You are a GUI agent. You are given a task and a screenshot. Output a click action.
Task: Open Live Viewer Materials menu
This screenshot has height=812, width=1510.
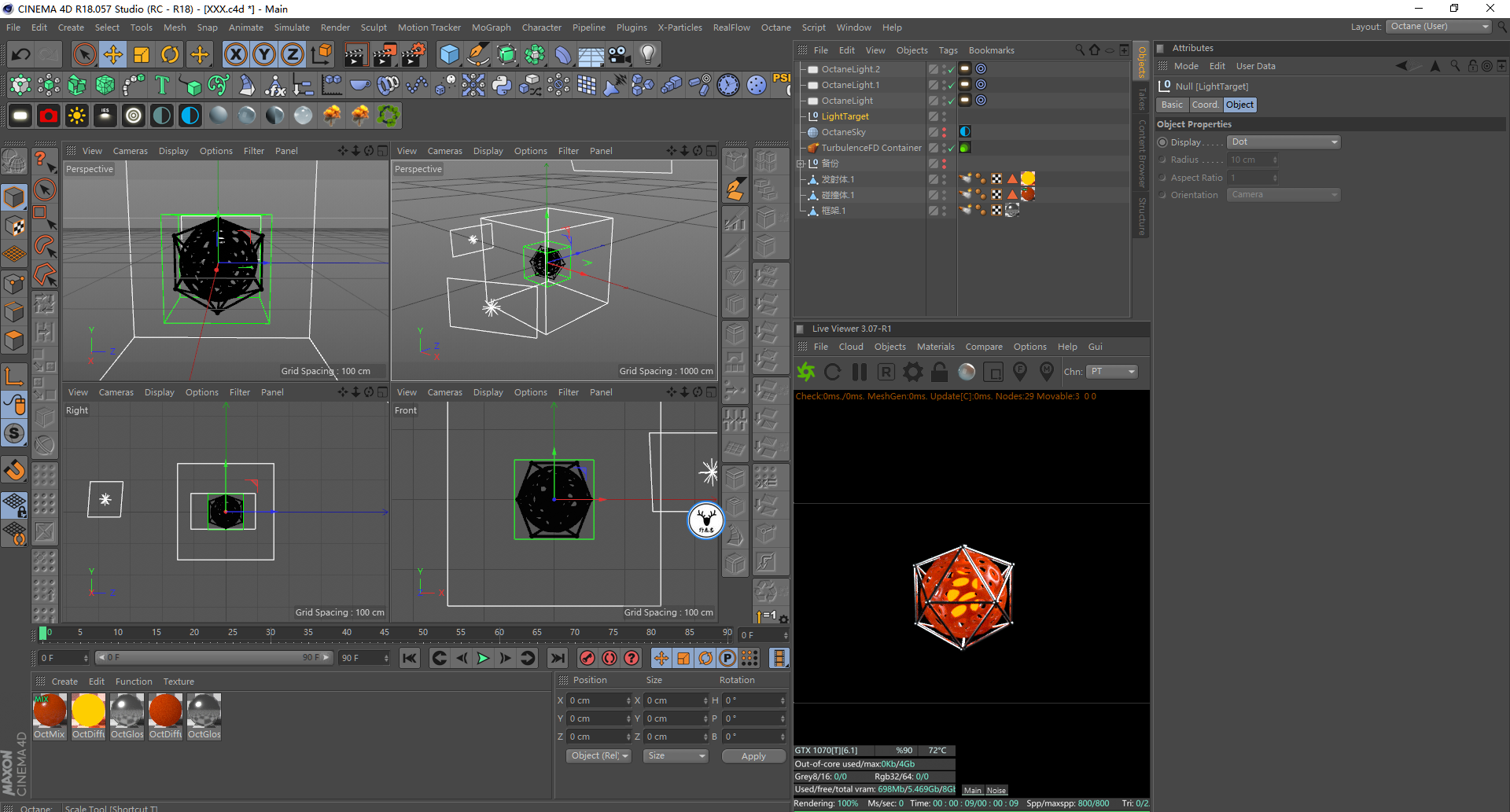pyautogui.click(x=935, y=347)
